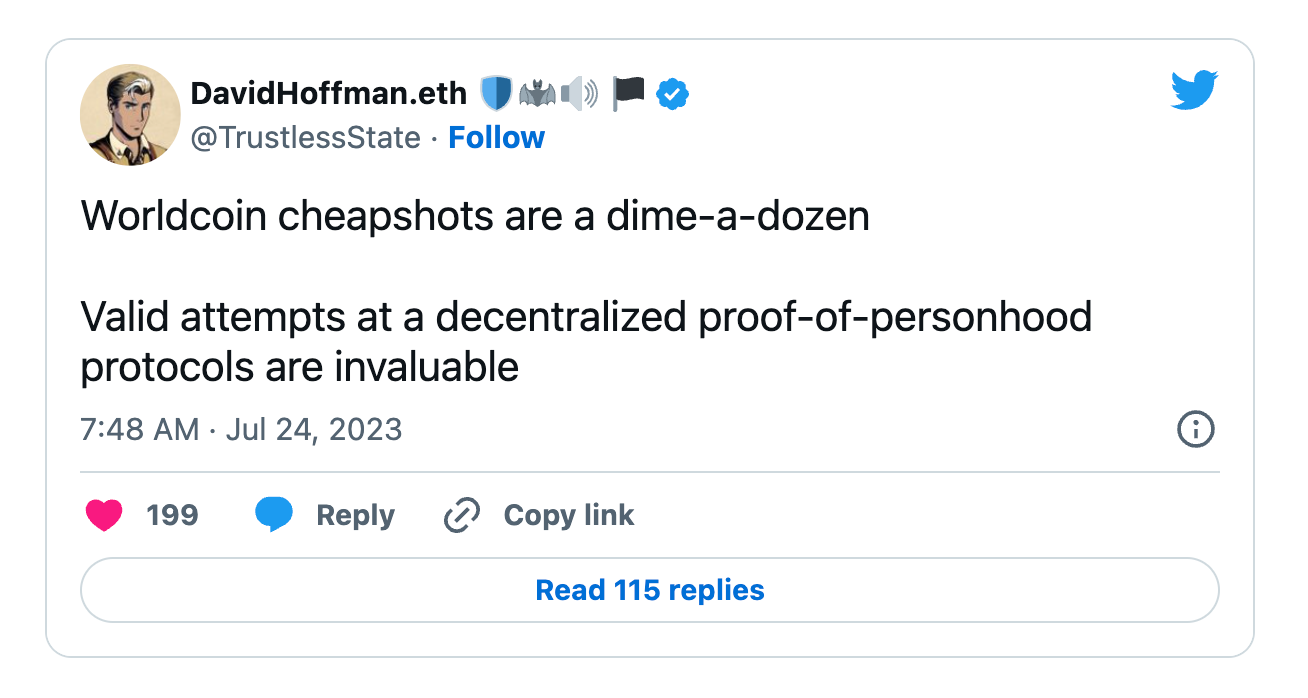Click the bat emoji beside the name
Image resolution: width=1308 pixels, height=698 pixels.
coord(536,94)
